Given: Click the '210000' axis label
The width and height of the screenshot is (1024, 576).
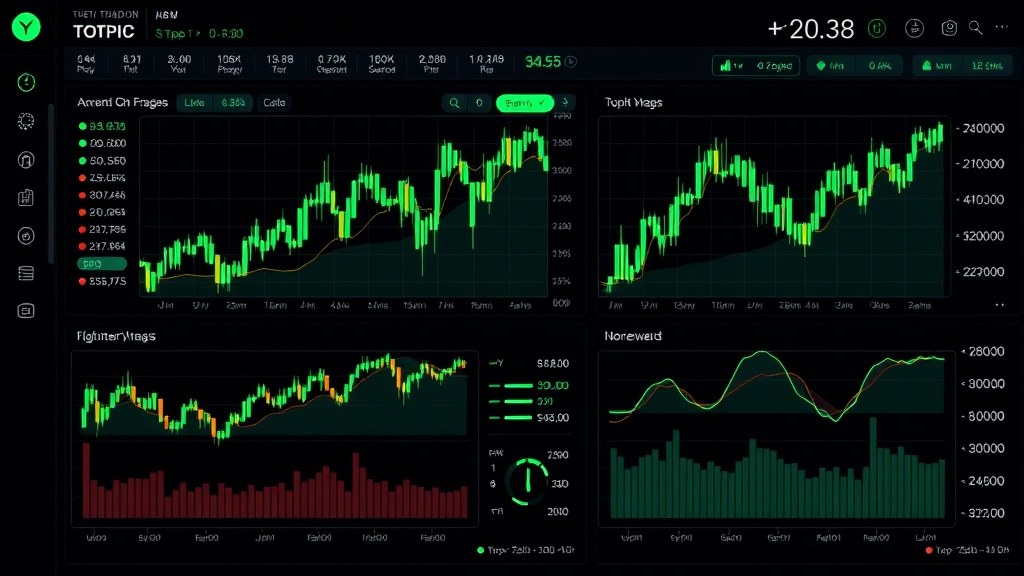Looking at the screenshot, I should 983,163.
